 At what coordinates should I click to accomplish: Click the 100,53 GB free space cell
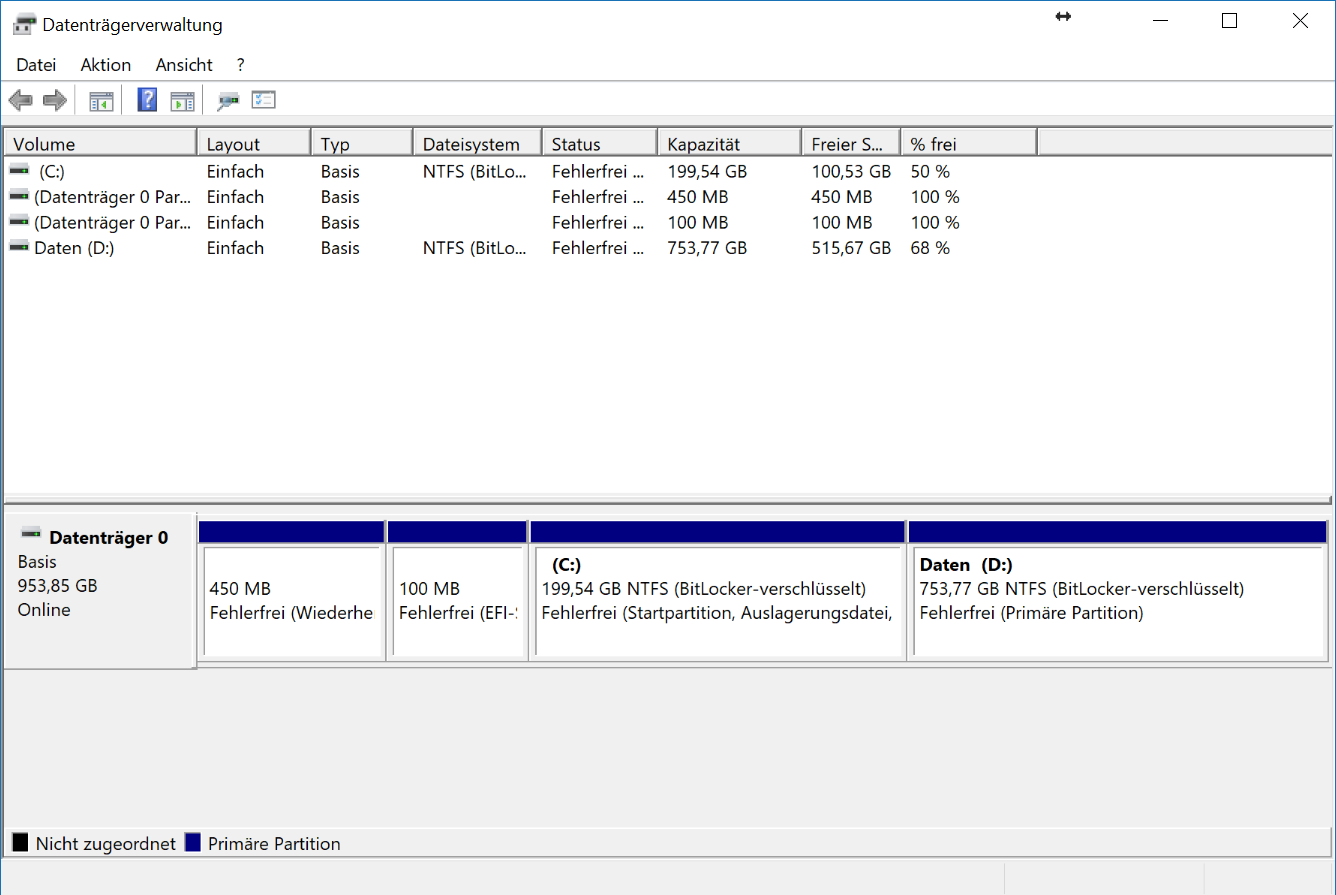point(851,171)
